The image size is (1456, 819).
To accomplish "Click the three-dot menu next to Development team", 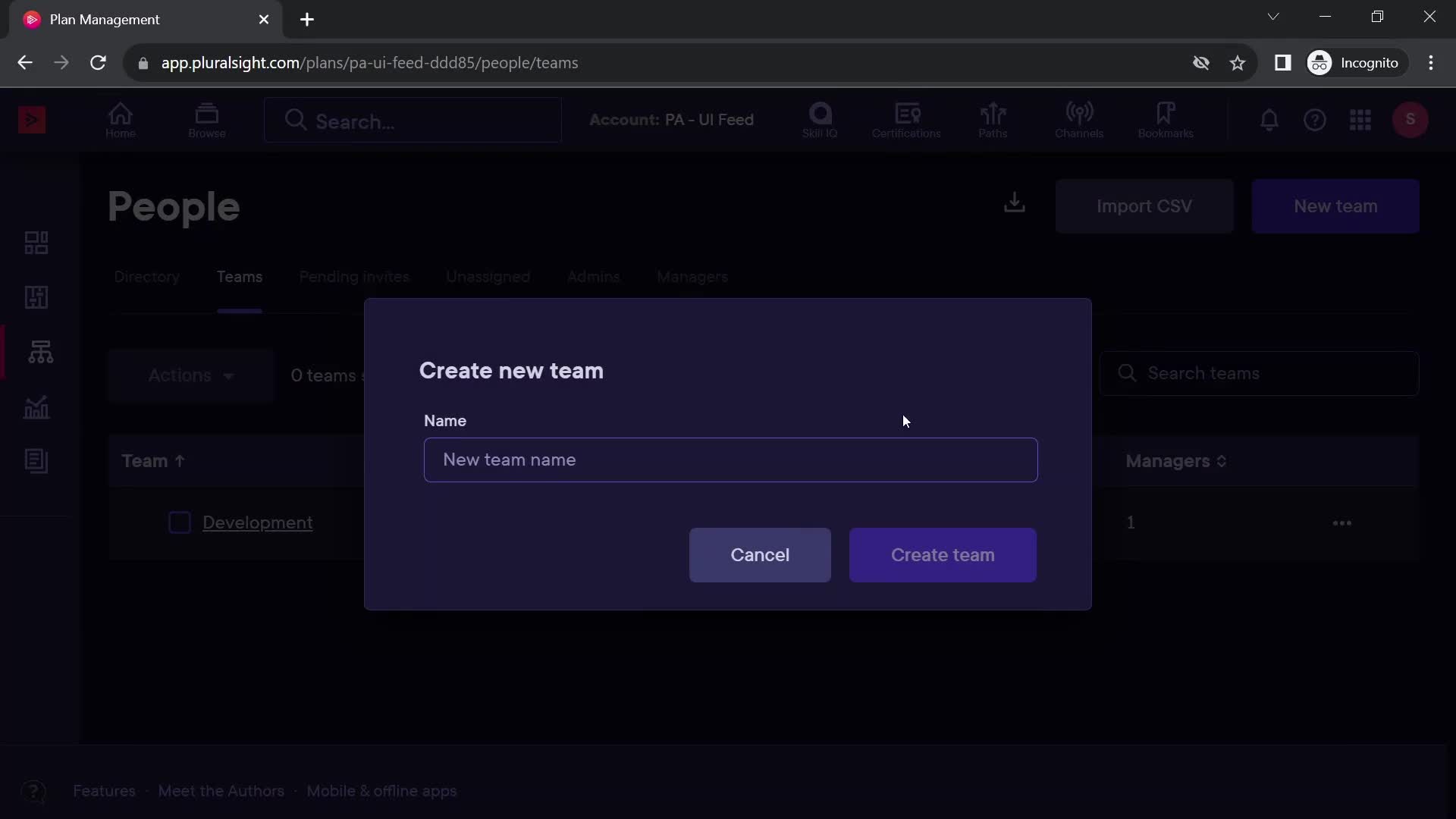I will tap(1342, 522).
